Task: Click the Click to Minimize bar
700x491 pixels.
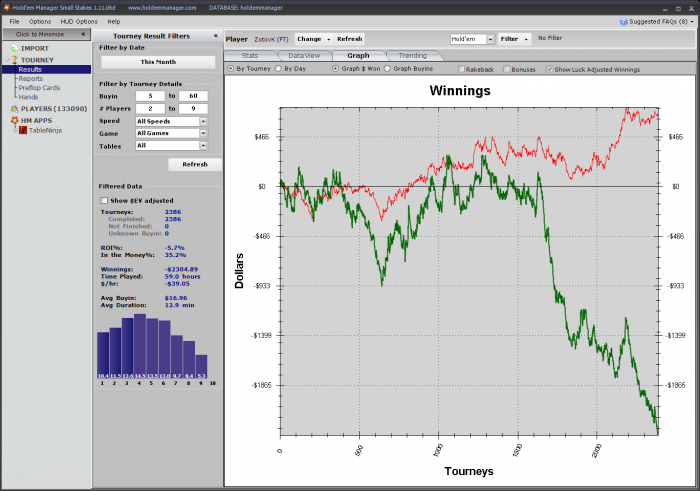Action: pyautogui.click(x=47, y=34)
